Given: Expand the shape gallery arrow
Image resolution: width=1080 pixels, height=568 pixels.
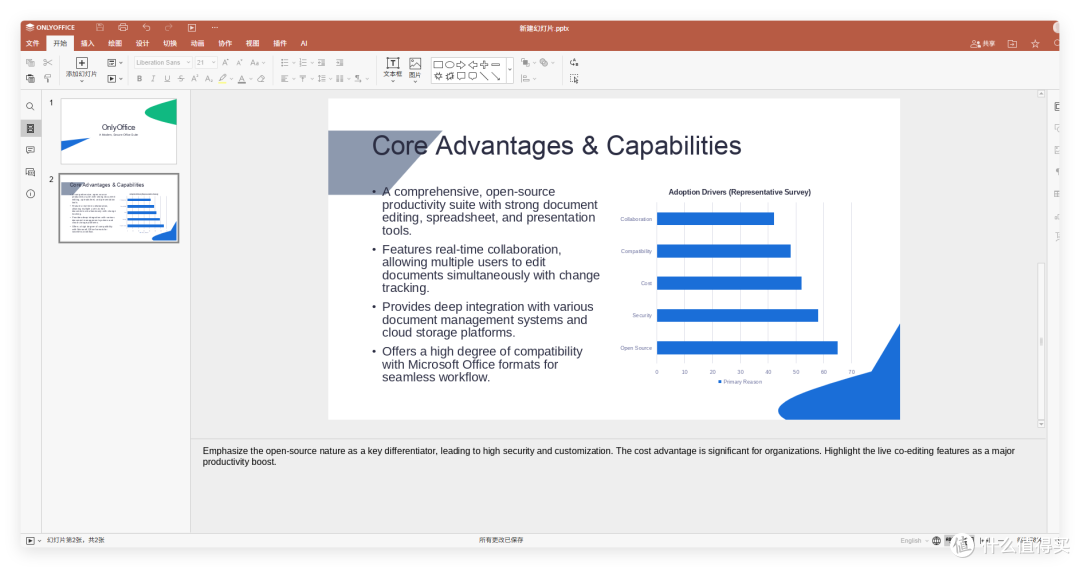Looking at the screenshot, I should click(x=510, y=70).
